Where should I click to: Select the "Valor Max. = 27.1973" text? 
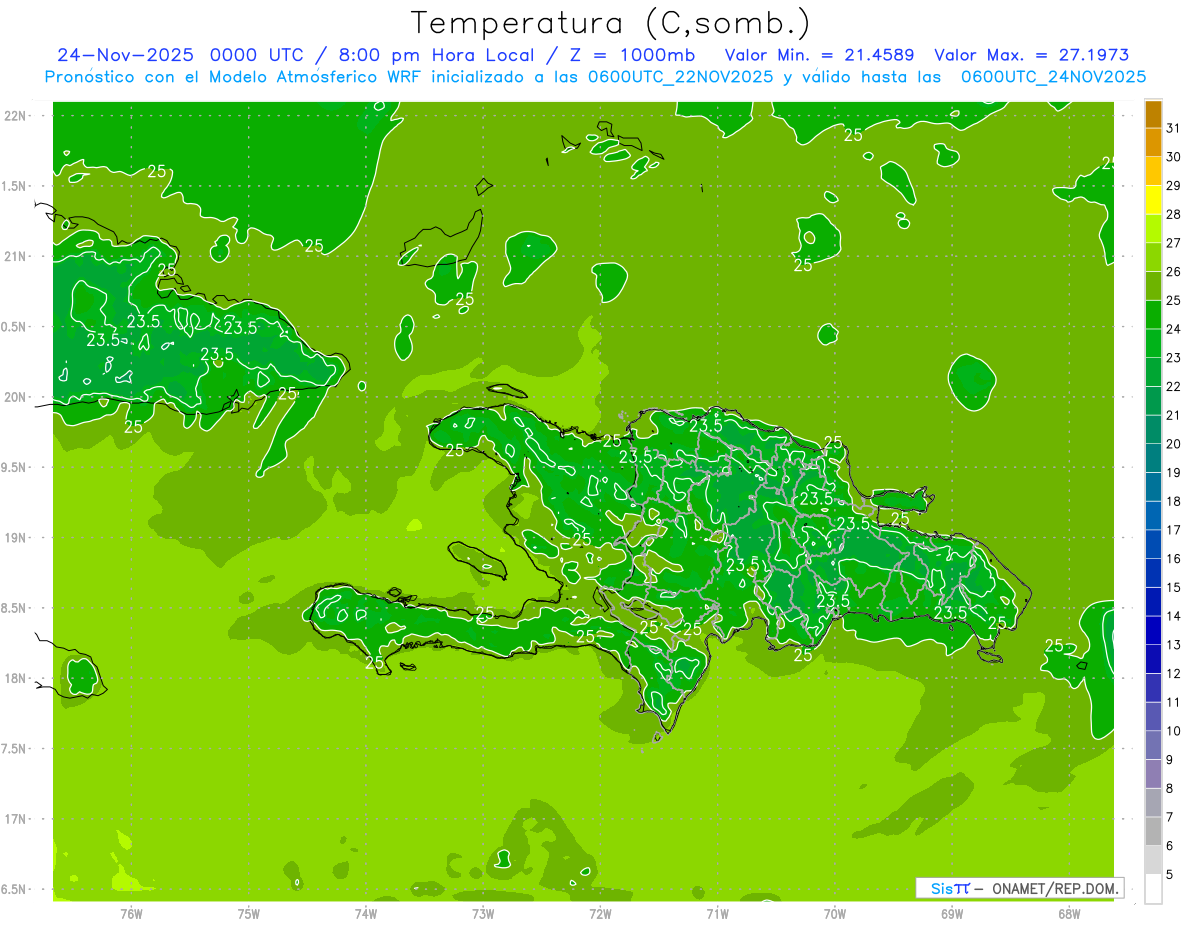pyautogui.click(x=1033, y=55)
